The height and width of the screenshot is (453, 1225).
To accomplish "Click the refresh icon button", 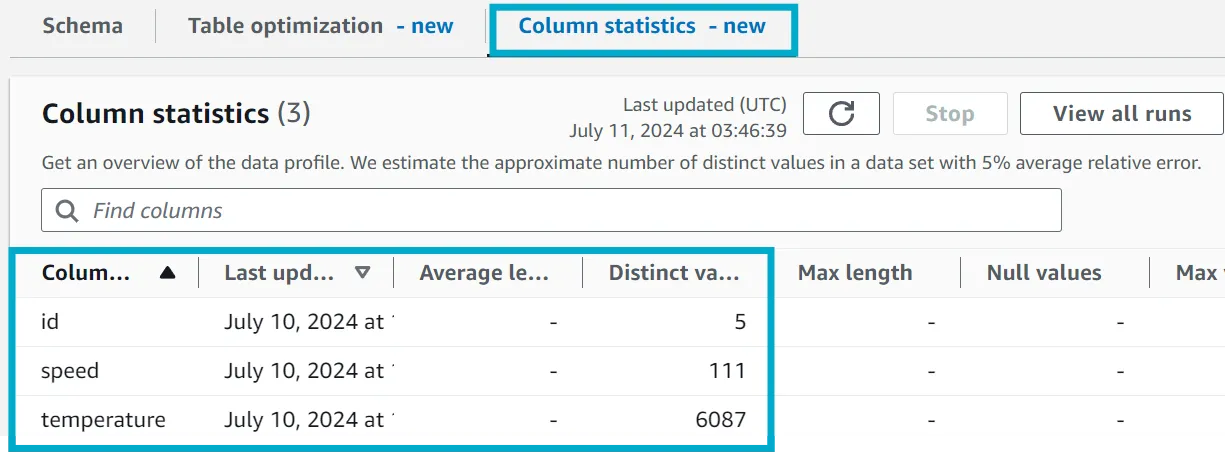I will pos(841,113).
